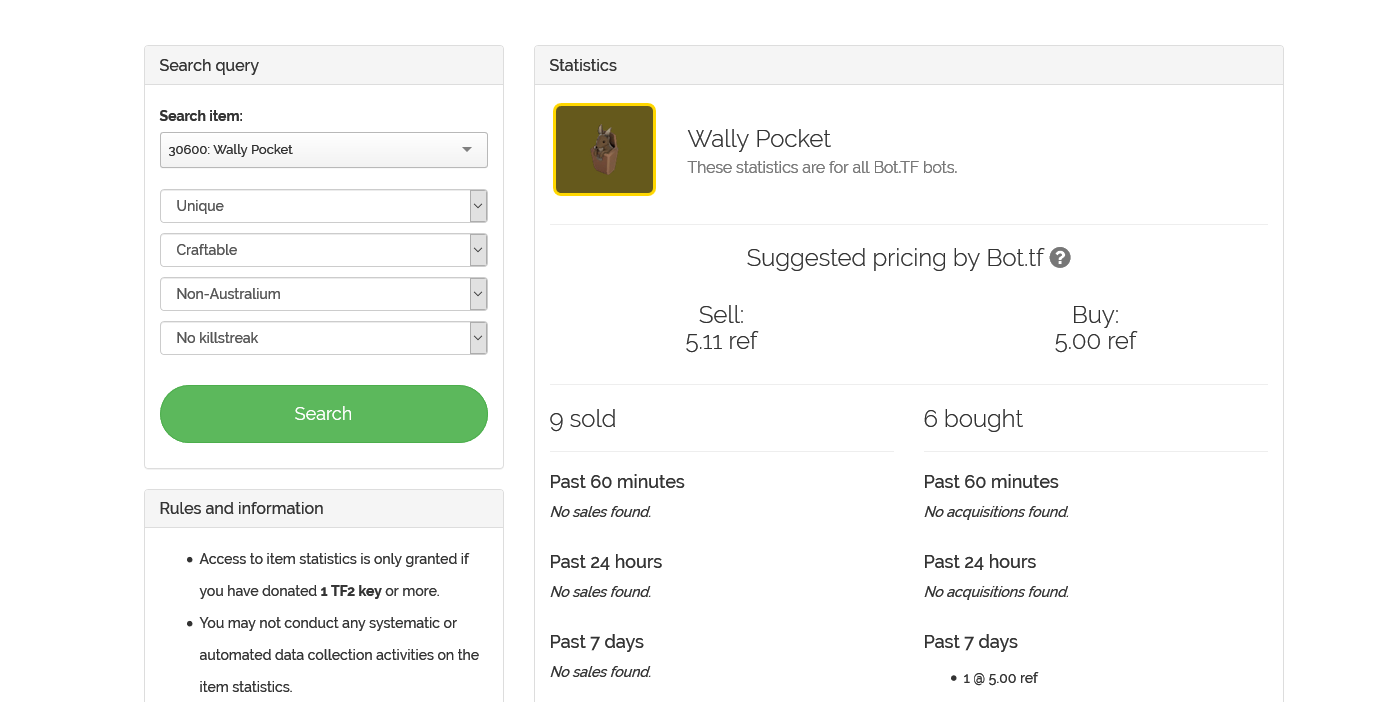
Task: Click the Wally Pocket item image
Action: click(x=604, y=150)
